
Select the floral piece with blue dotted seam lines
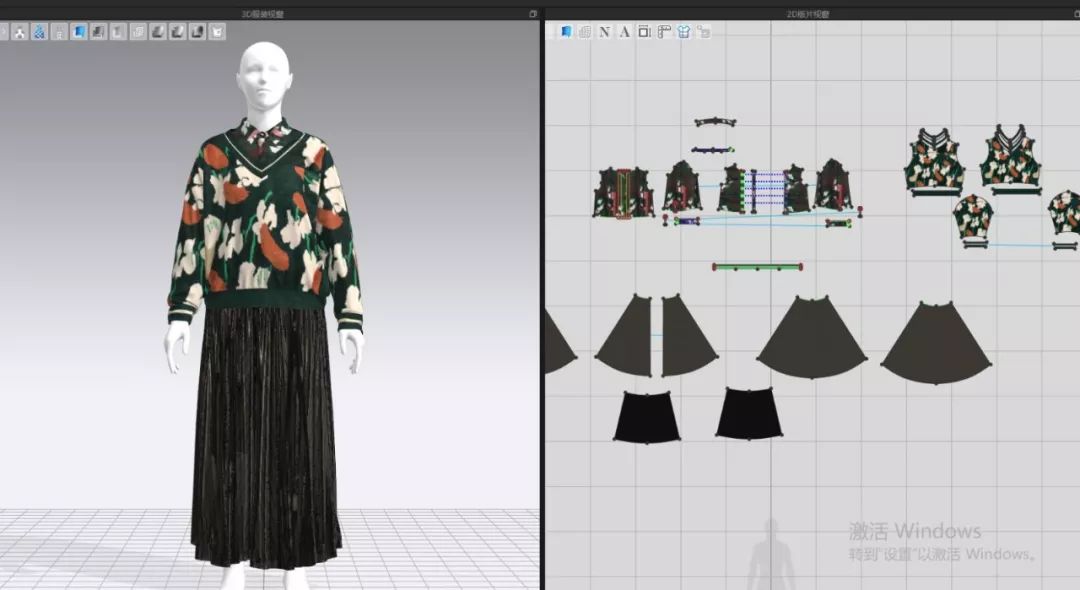(x=731, y=189)
